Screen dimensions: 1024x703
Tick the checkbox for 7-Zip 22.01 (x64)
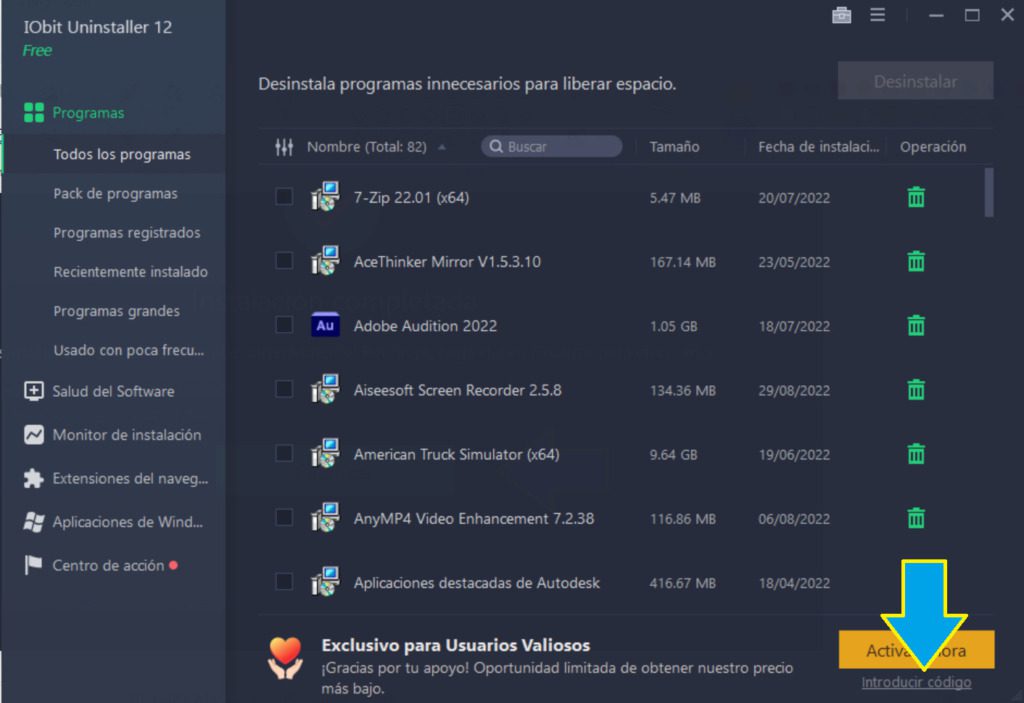click(x=283, y=197)
